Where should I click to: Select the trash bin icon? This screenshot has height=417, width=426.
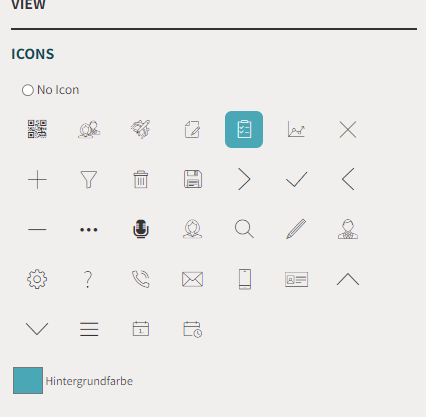tap(141, 179)
